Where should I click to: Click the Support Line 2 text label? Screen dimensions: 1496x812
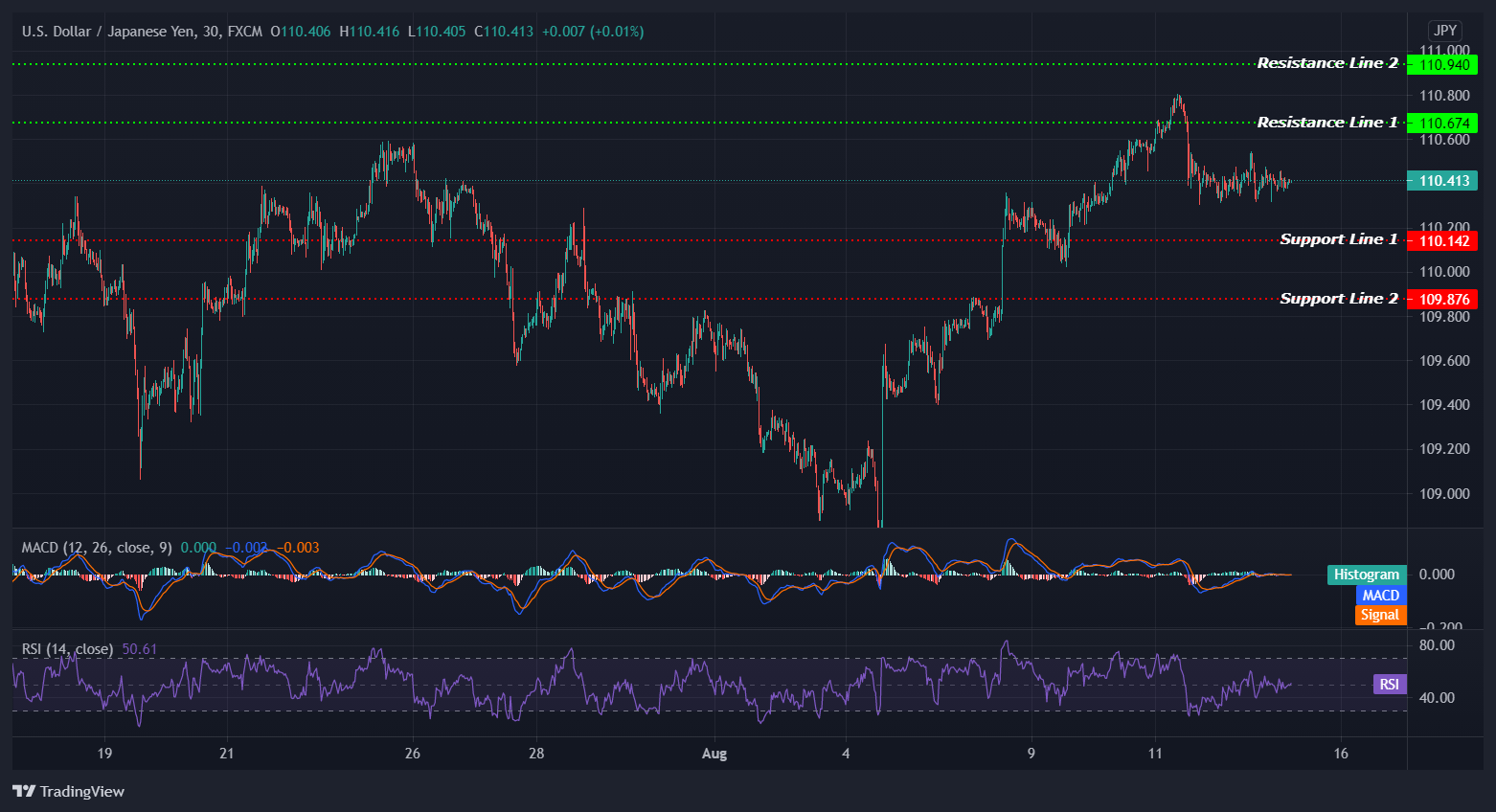tap(1338, 298)
